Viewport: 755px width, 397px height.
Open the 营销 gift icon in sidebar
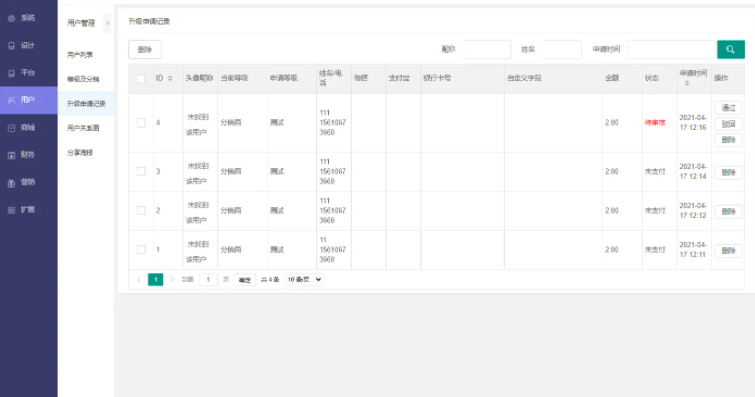coord(12,183)
